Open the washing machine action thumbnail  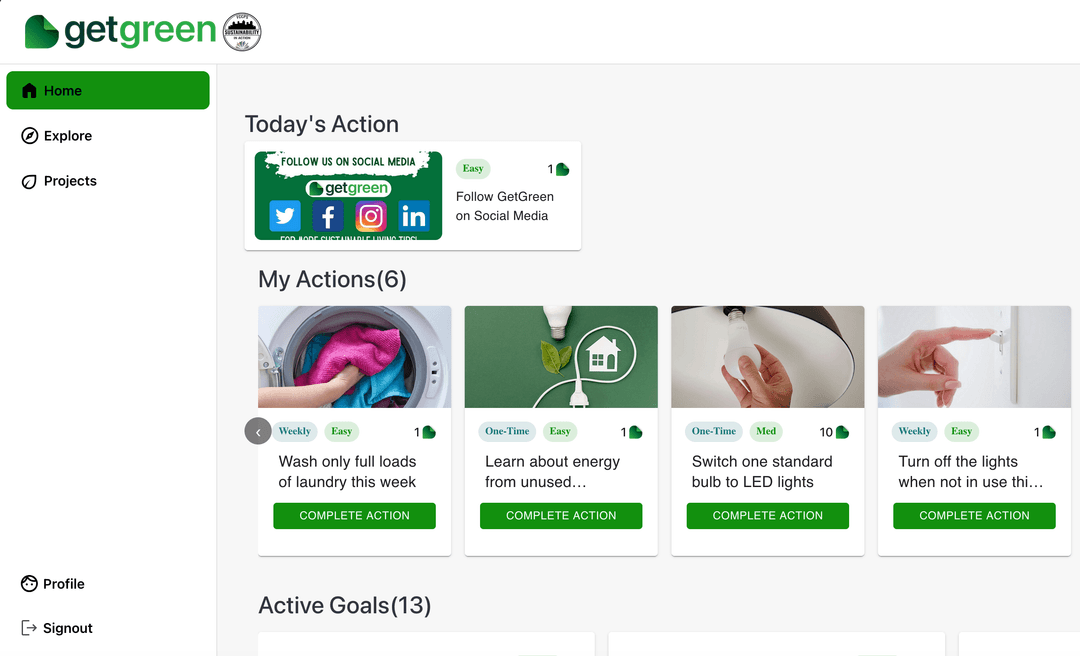point(354,357)
